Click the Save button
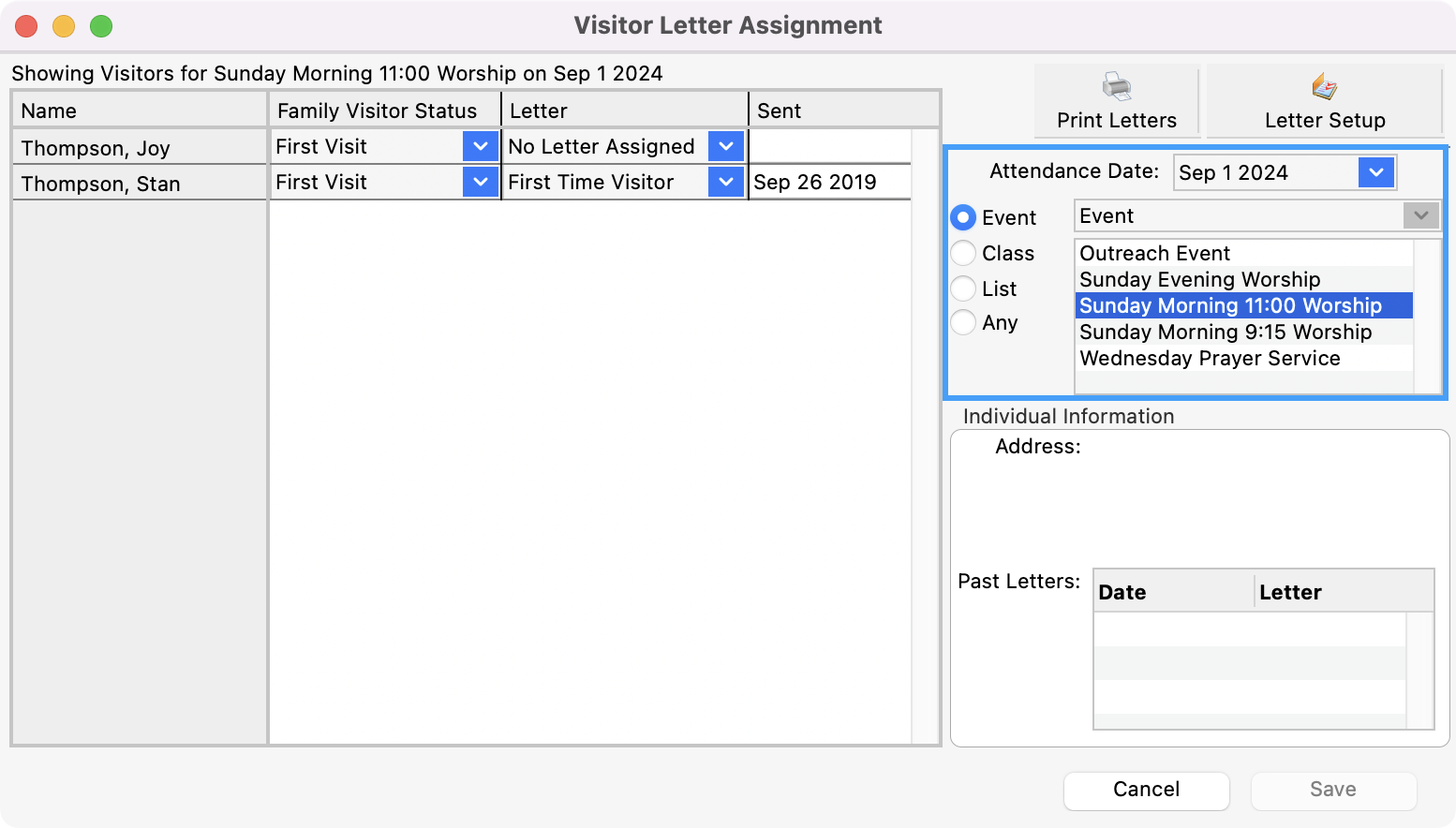The image size is (1456, 828). (1332, 790)
